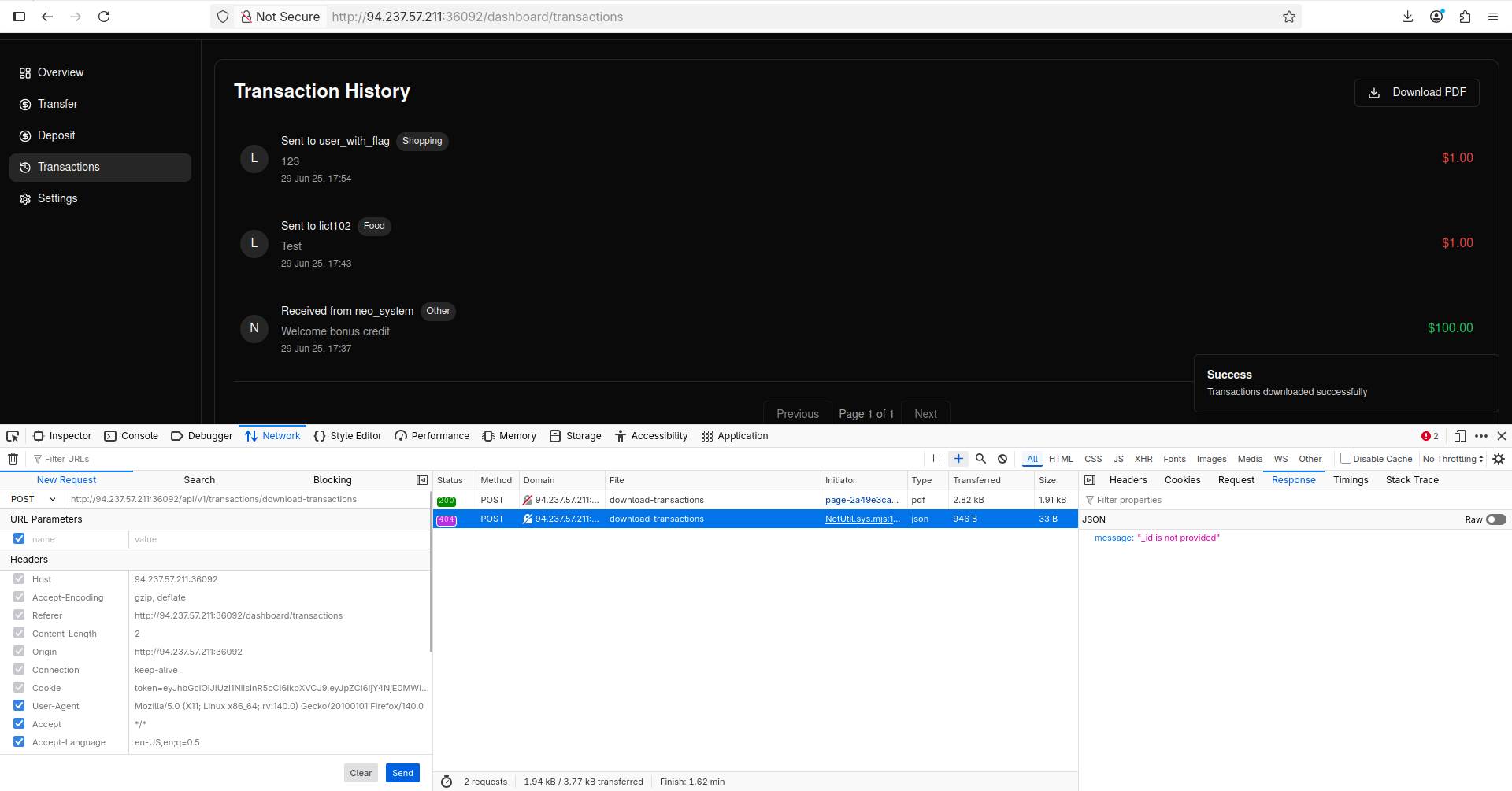Open page-2a49e3ca initiator link
Viewport: 1512px width, 791px height.
862,500
